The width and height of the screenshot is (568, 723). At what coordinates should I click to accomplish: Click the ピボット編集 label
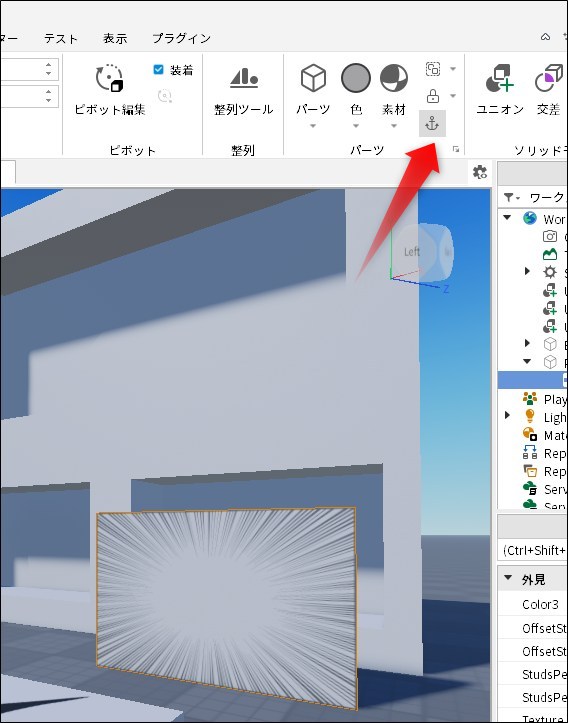[110, 109]
